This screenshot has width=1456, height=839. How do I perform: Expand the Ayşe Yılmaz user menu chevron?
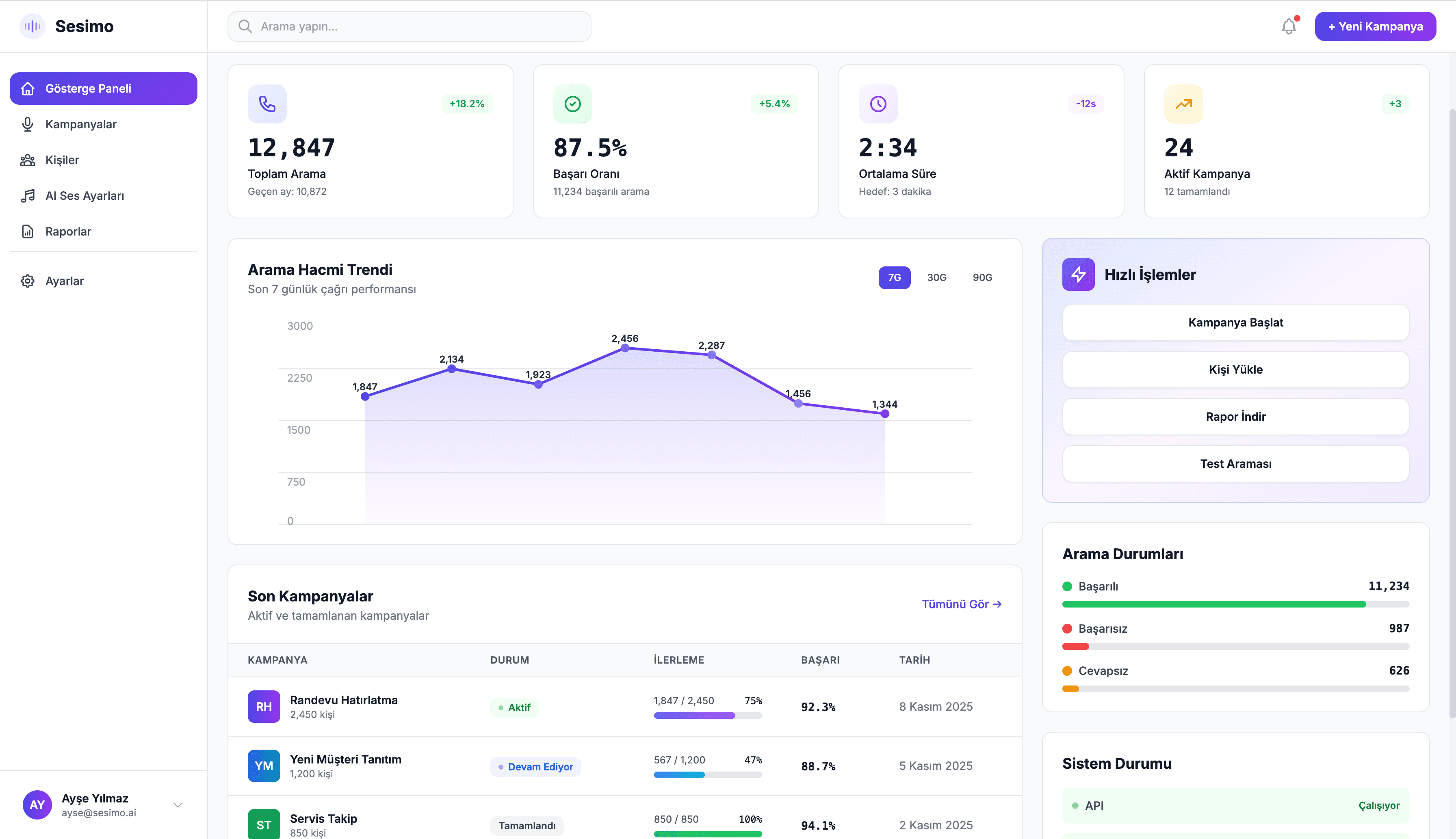(x=178, y=805)
